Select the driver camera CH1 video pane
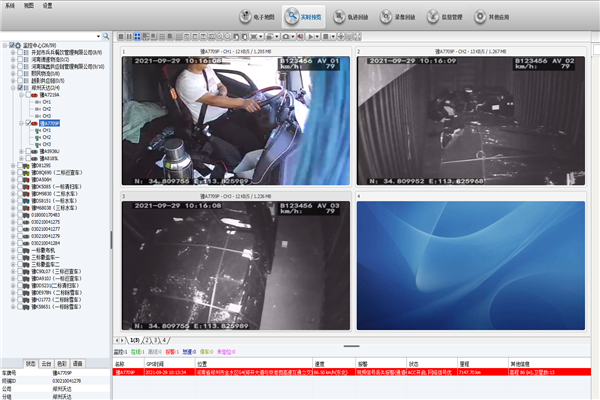The height and width of the screenshot is (400, 600). point(235,120)
